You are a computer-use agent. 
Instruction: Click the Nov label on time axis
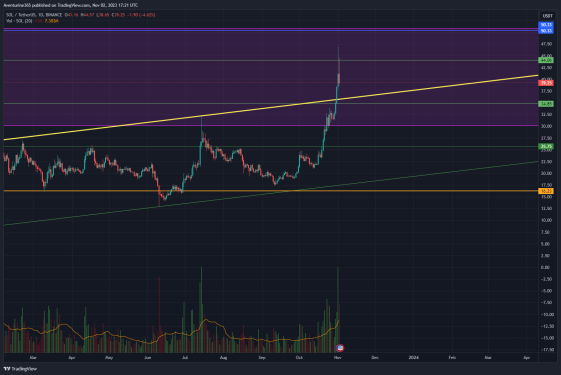click(x=338, y=357)
